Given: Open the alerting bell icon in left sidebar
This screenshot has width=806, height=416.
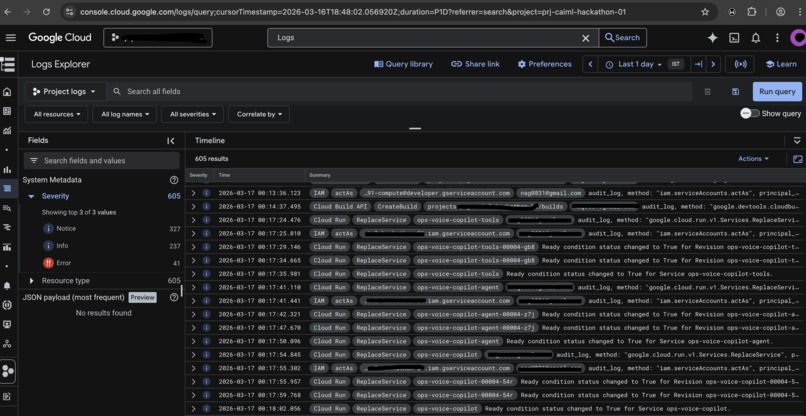Looking at the screenshot, I should click(x=7, y=285).
